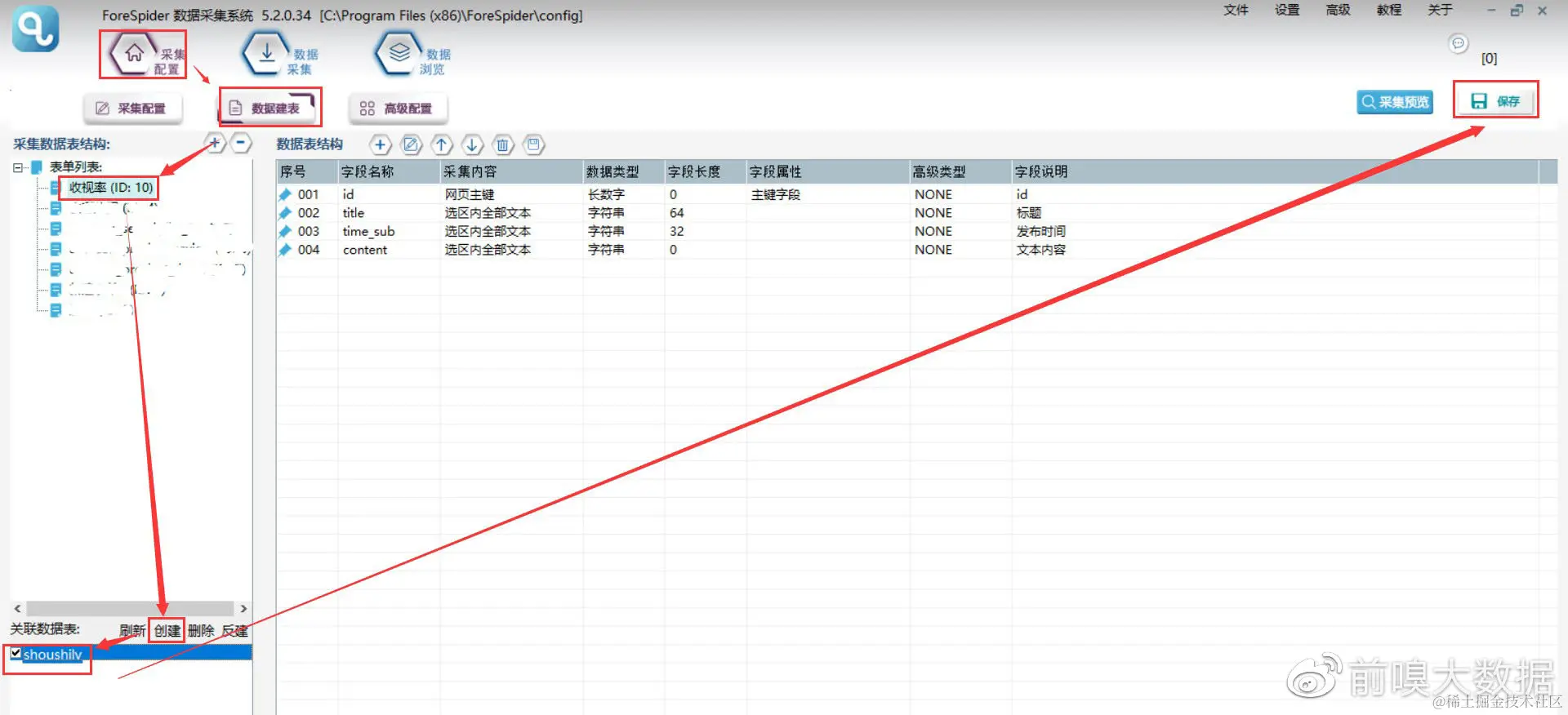Save the table structure via the disk icon
1568x715 pixels.
[x=533, y=145]
